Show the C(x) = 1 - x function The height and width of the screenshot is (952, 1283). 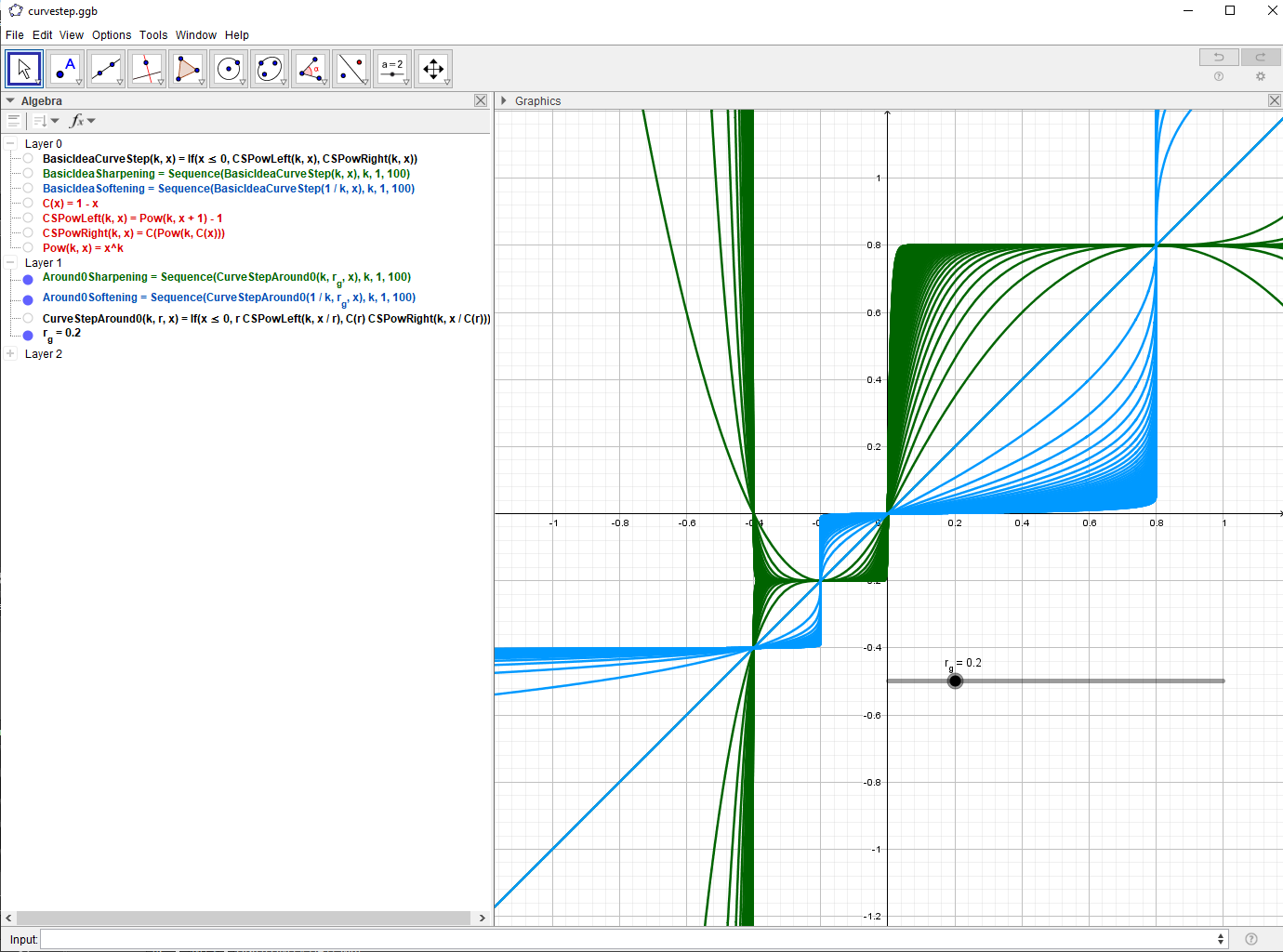pyautogui.click(x=28, y=204)
